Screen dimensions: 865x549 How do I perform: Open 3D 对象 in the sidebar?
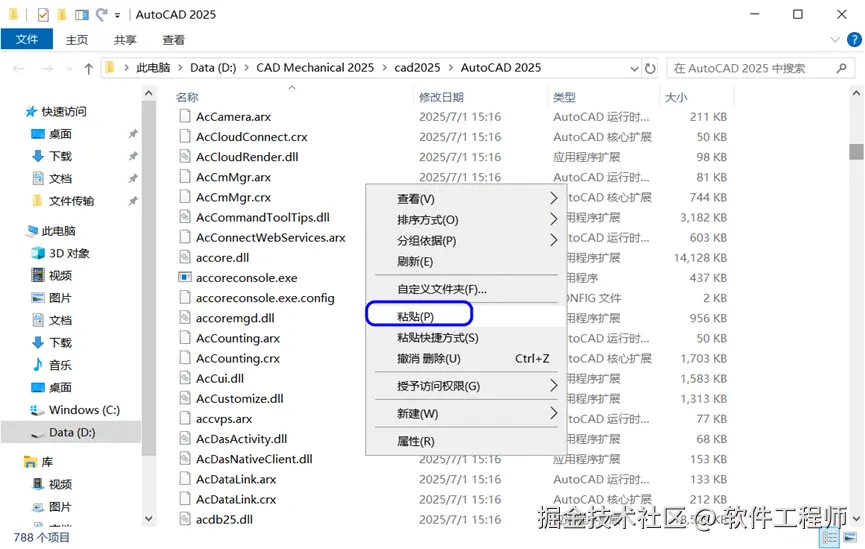69,253
